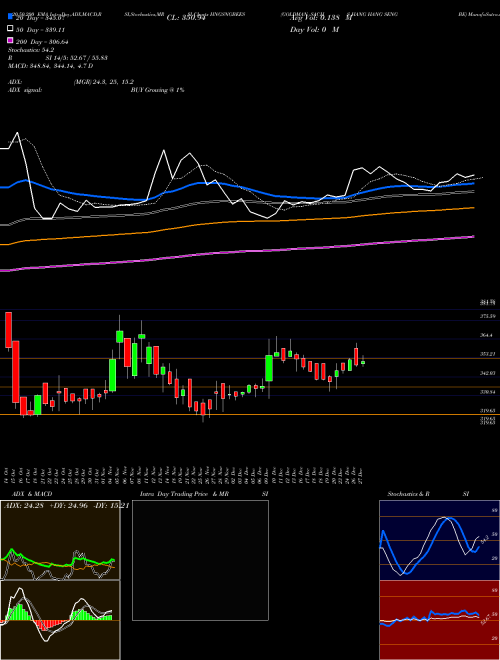500x660 pixels.
Task: Click the latest small green candlestick
Action: click(363, 362)
